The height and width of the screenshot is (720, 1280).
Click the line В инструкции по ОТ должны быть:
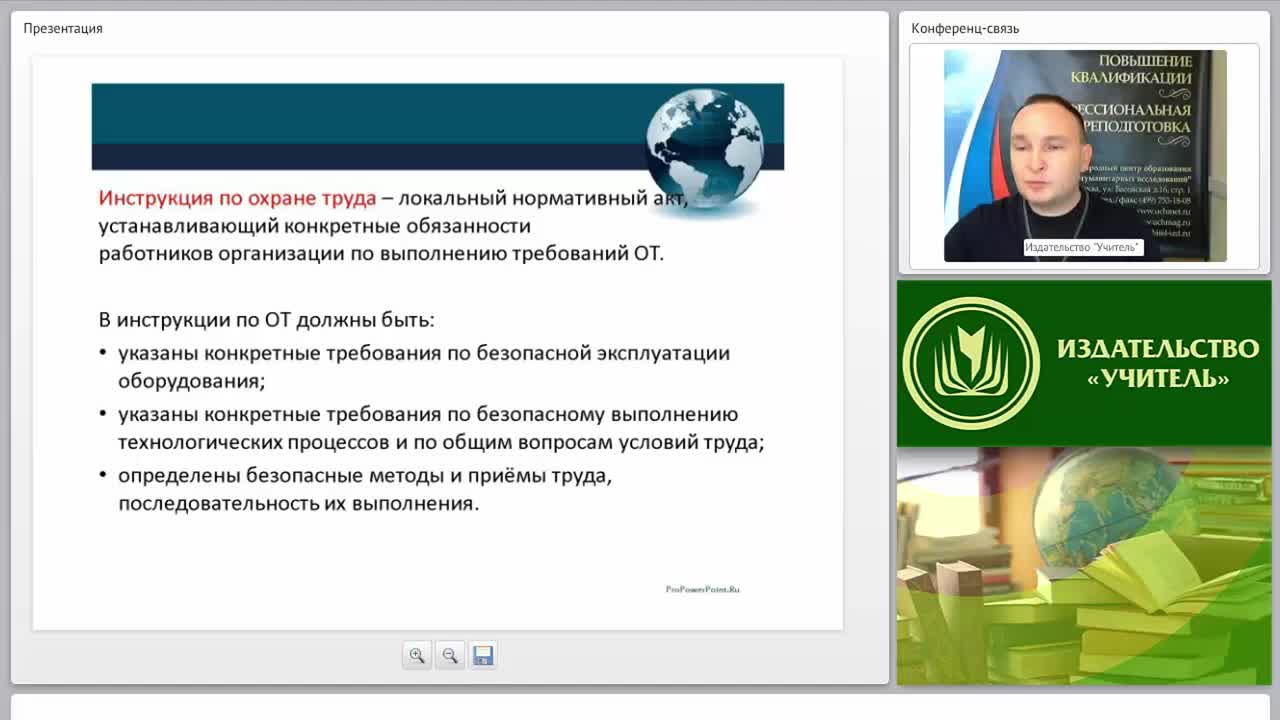coord(266,320)
